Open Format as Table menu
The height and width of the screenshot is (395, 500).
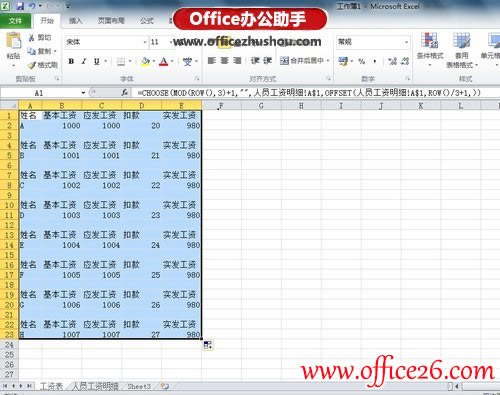462,50
